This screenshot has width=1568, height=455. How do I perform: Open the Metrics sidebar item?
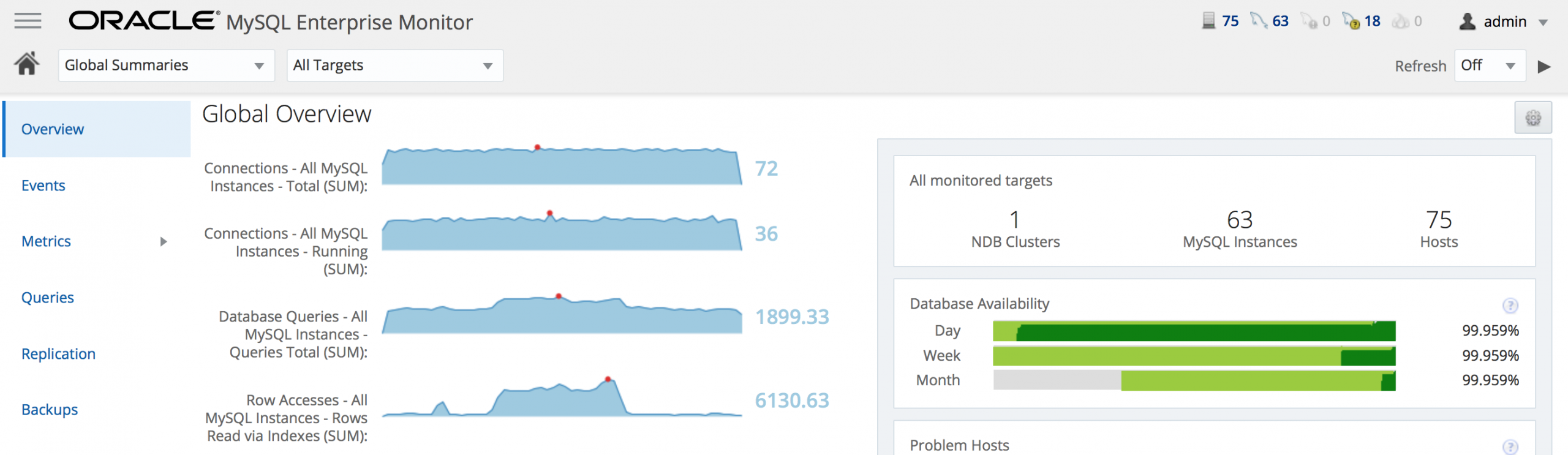pos(46,241)
